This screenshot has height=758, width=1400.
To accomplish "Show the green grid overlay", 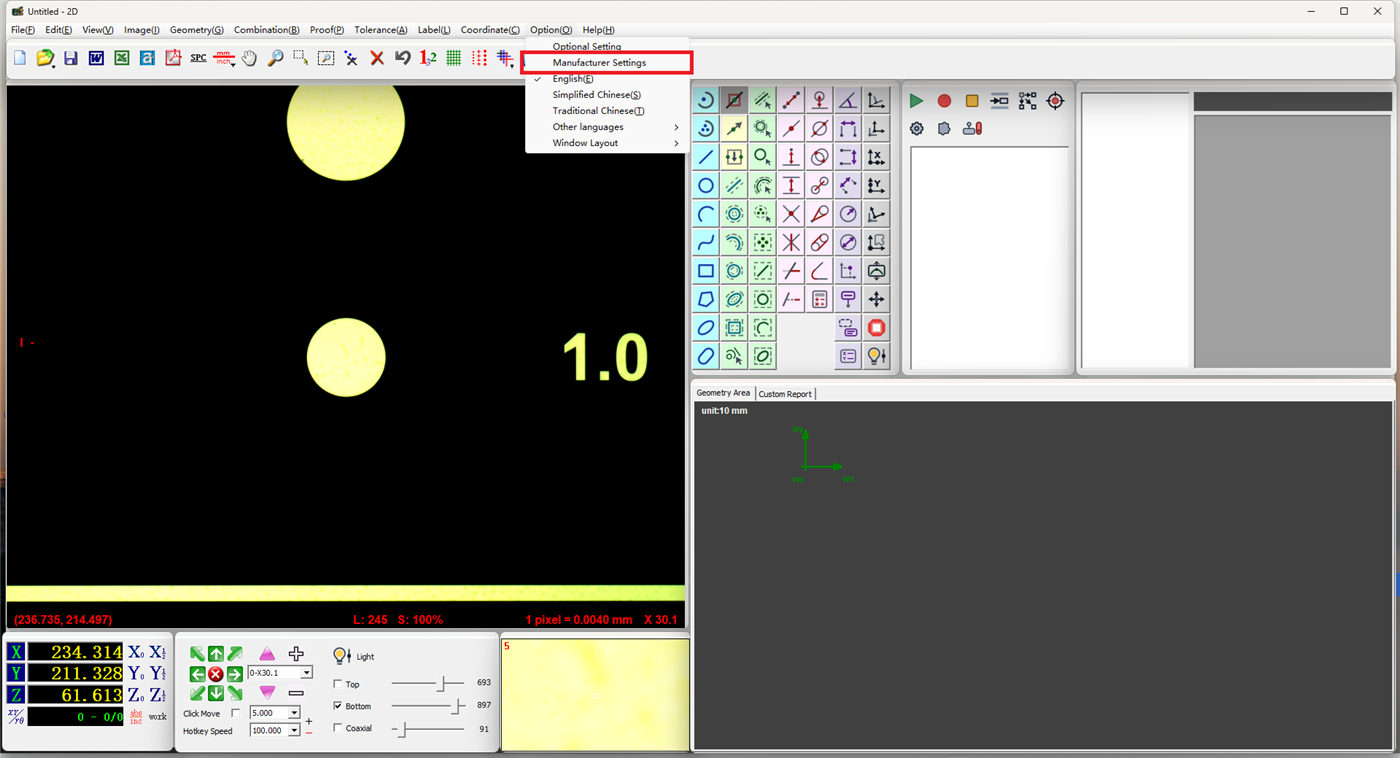I will tap(454, 58).
